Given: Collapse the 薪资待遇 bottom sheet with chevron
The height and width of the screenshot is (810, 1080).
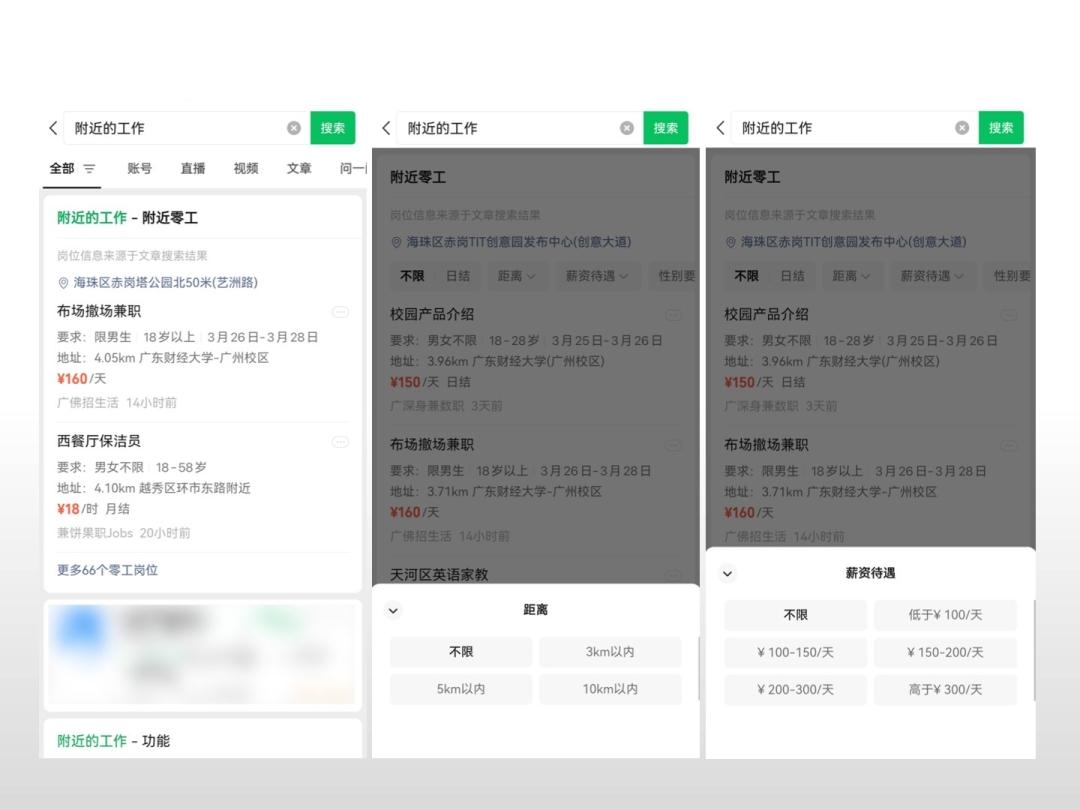Looking at the screenshot, I should tap(727, 574).
